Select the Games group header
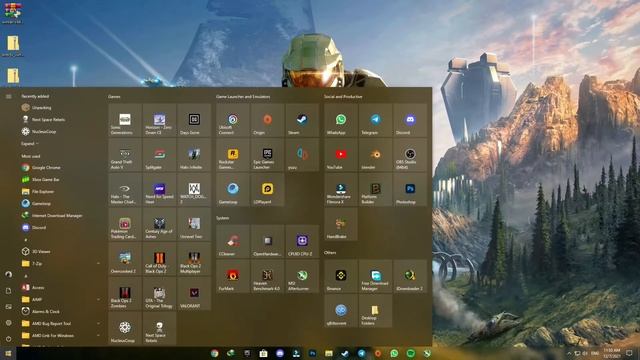Viewport: 640px width, 360px height. point(114,97)
